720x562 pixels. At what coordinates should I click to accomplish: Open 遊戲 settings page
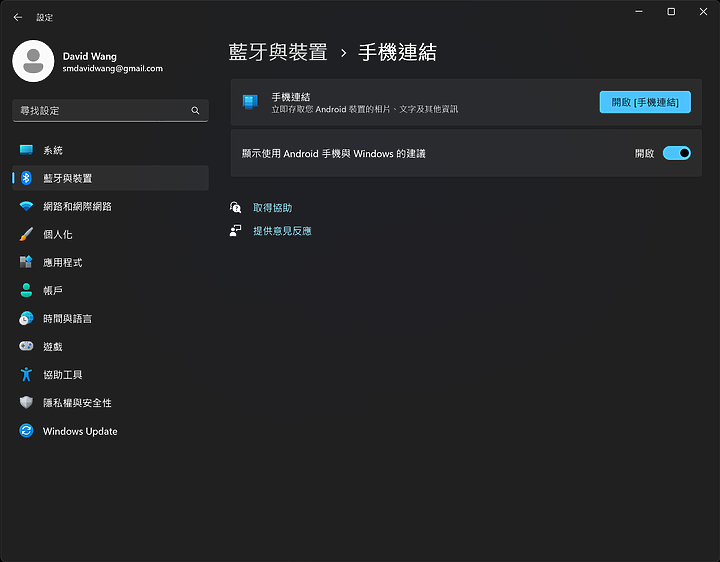110,346
